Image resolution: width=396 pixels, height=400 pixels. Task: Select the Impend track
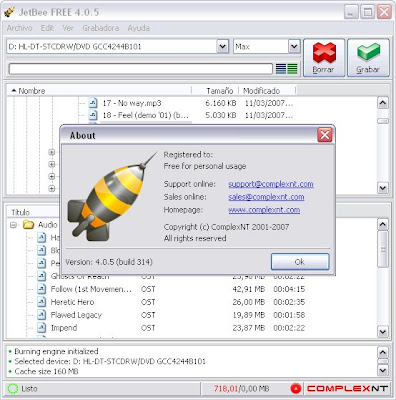tap(64, 328)
